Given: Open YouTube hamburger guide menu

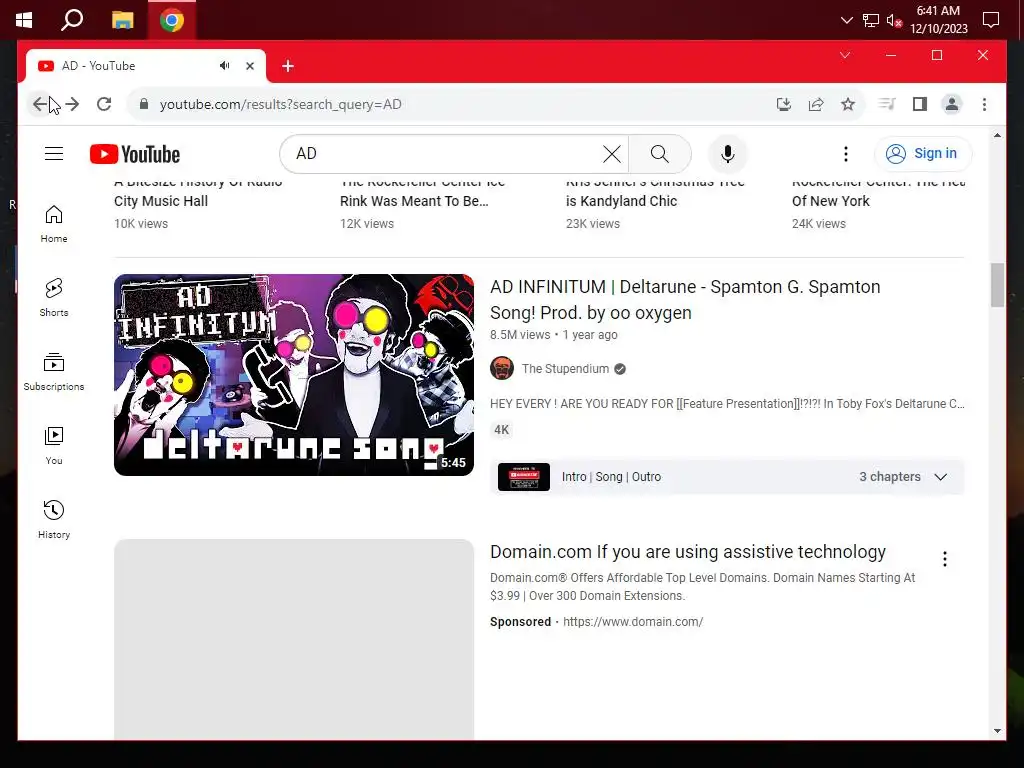Looking at the screenshot, I should 54,153.
